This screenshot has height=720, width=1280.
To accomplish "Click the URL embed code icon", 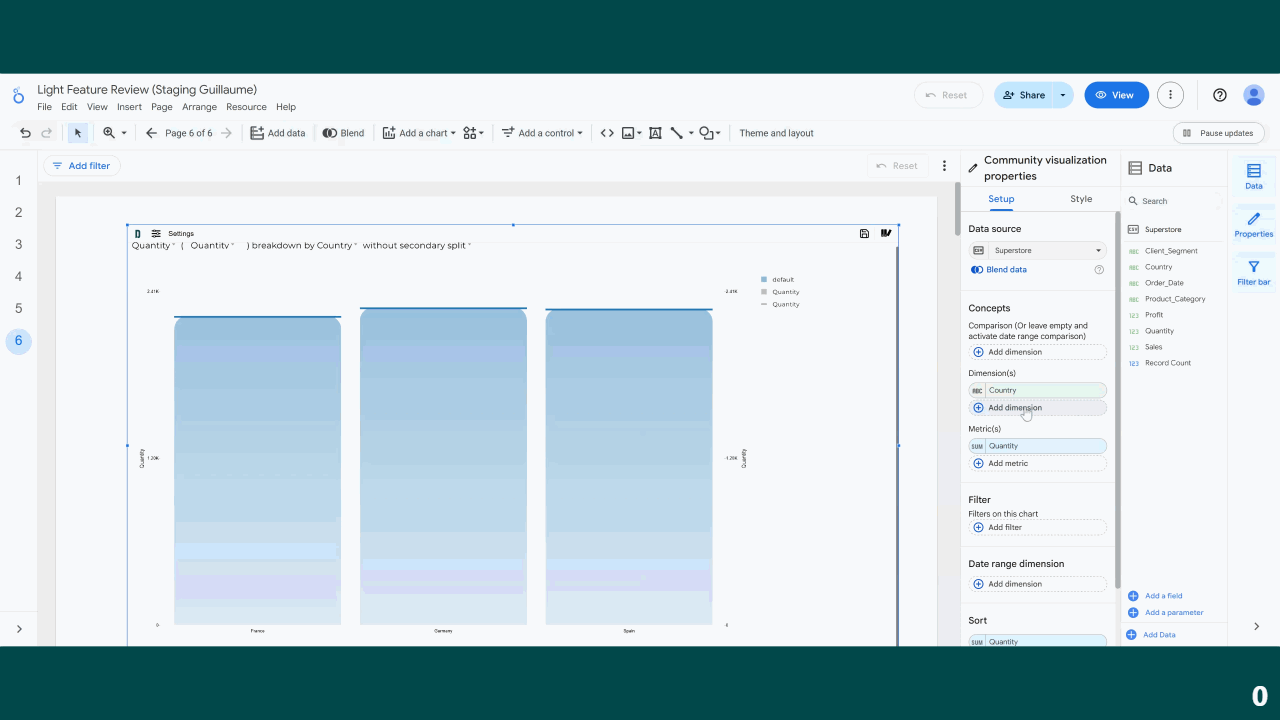I will (607, 133).
